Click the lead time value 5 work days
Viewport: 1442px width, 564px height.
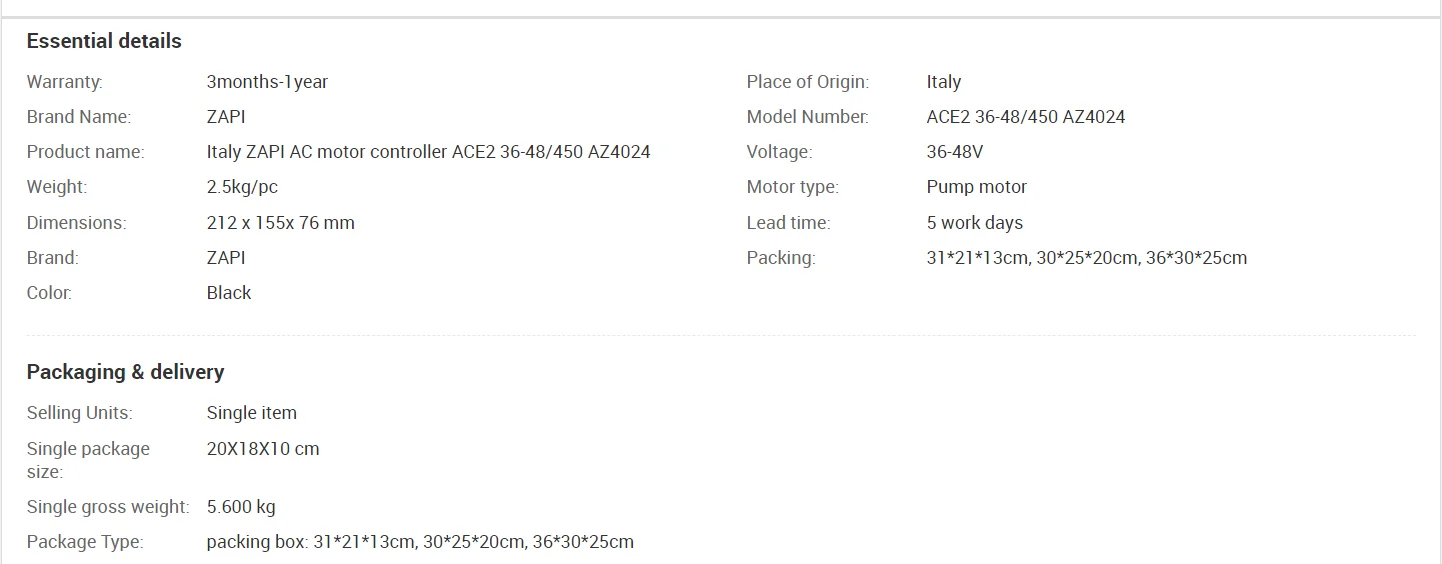975,223
